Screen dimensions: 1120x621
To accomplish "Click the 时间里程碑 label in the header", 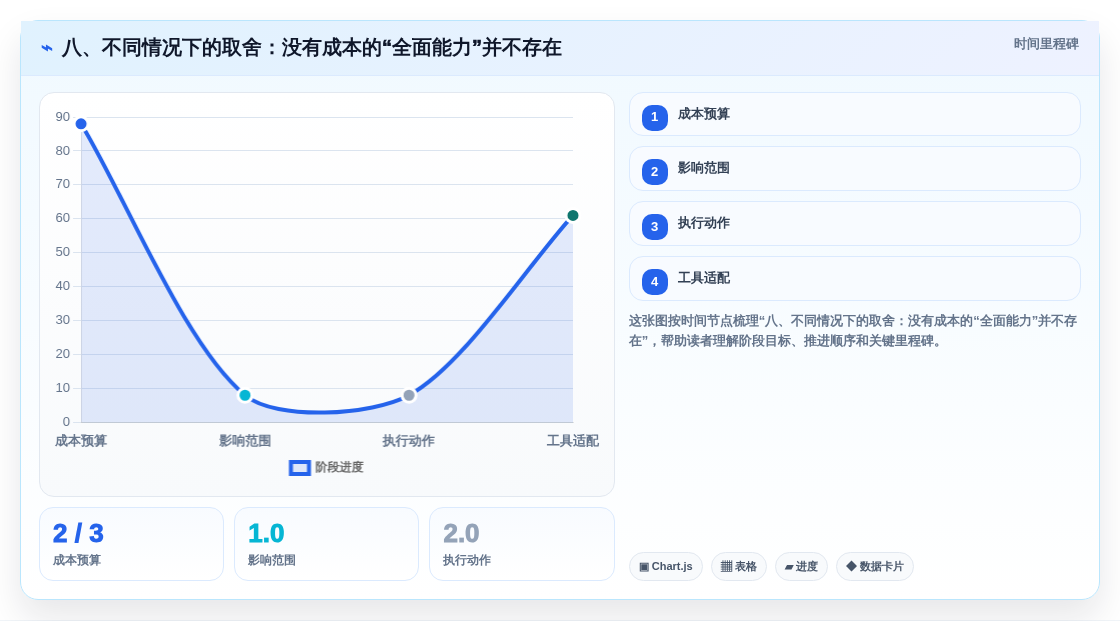I will pos(1046,44).
